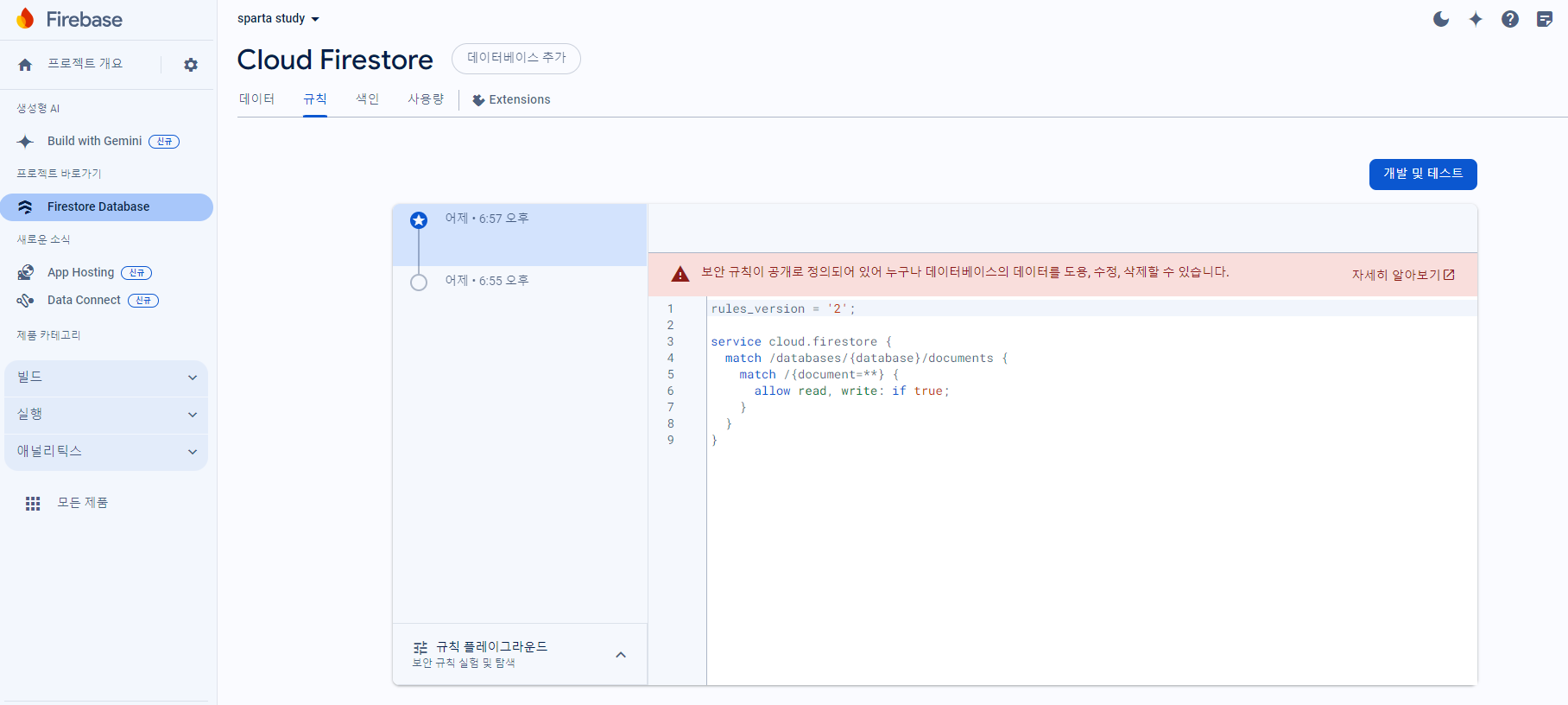Open project overview home icon

(25, 65)
